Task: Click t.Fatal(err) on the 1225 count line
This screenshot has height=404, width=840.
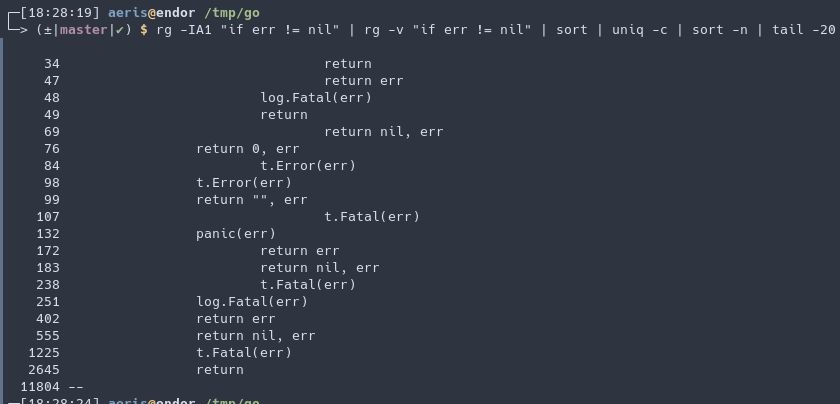Action: click(x=244, y=352)
